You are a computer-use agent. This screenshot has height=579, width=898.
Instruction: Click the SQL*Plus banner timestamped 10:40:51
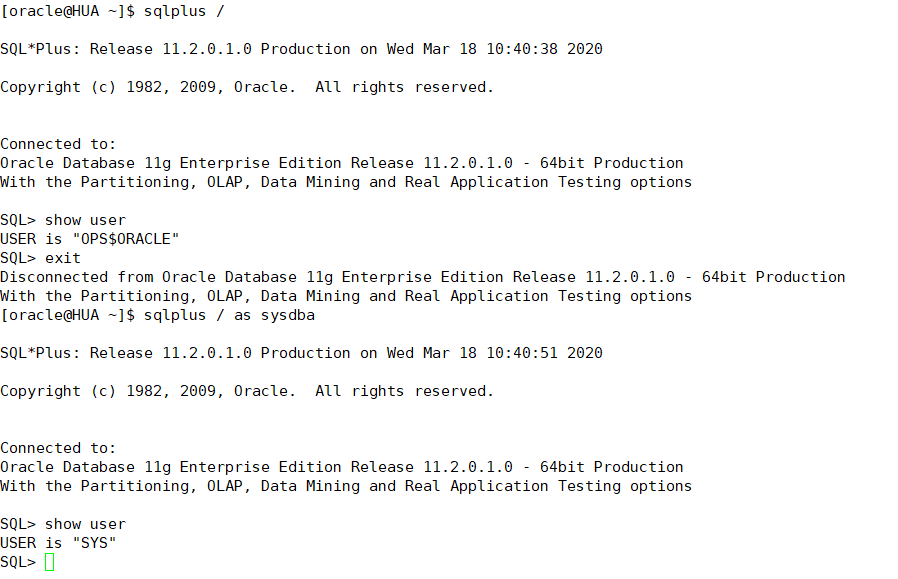point(301,353)
